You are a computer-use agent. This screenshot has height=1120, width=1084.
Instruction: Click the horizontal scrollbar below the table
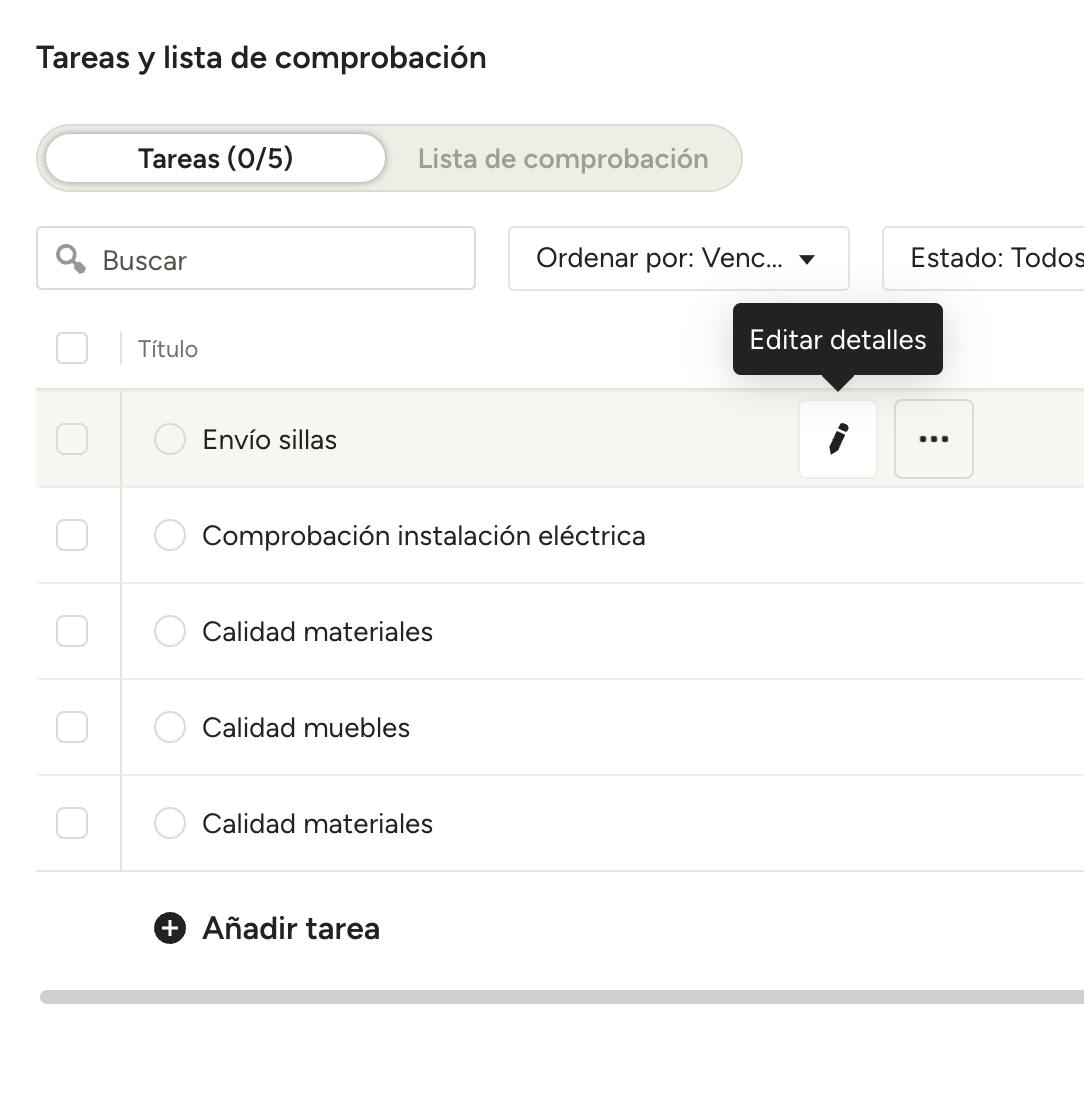pos(560,997)
